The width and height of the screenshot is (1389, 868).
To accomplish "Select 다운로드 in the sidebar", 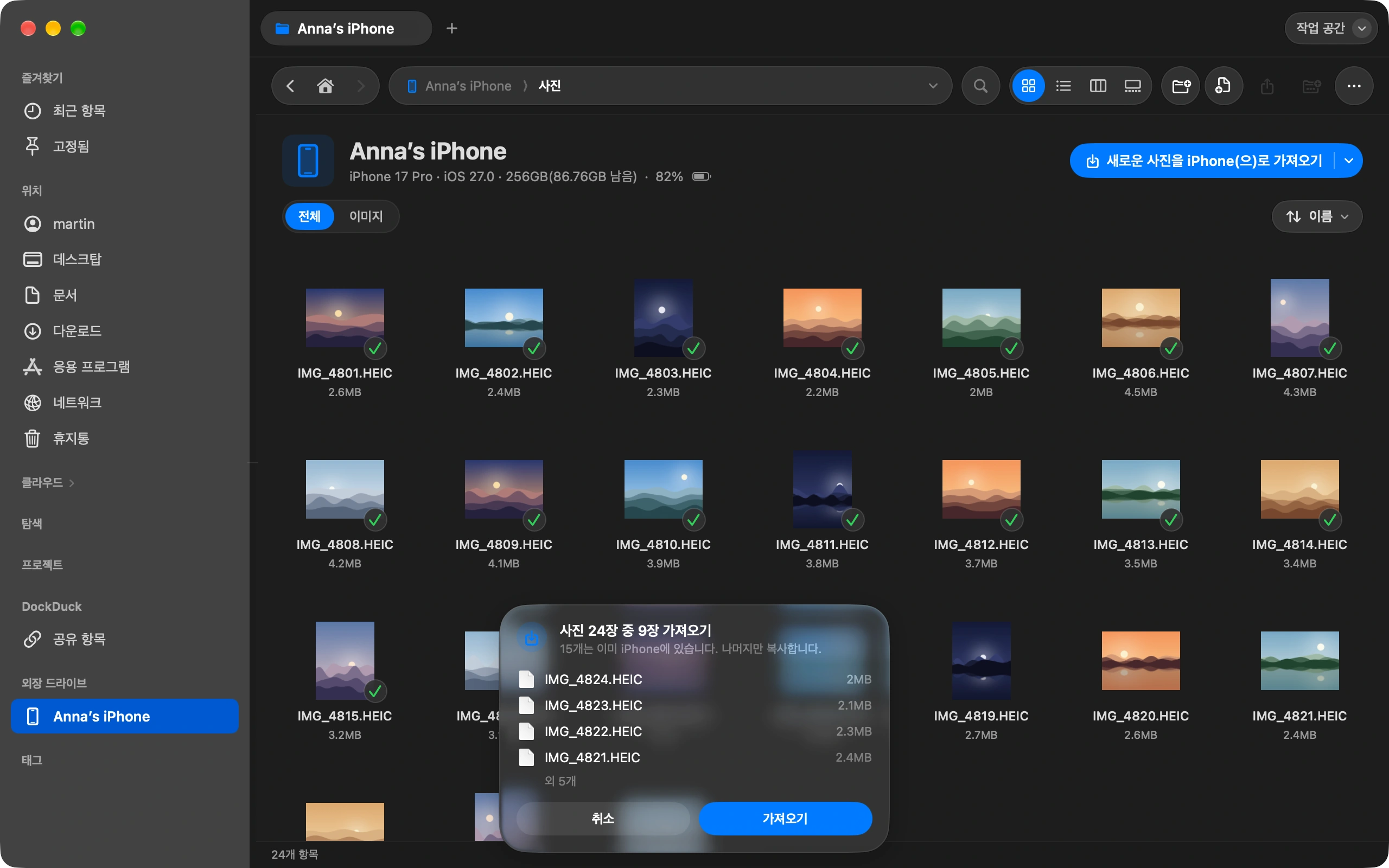I will click(77, 331).
